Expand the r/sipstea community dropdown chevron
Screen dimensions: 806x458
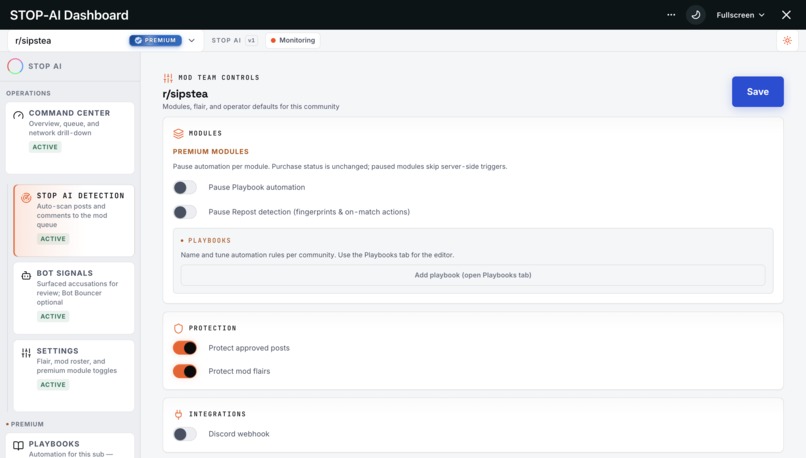pos(191,41)
